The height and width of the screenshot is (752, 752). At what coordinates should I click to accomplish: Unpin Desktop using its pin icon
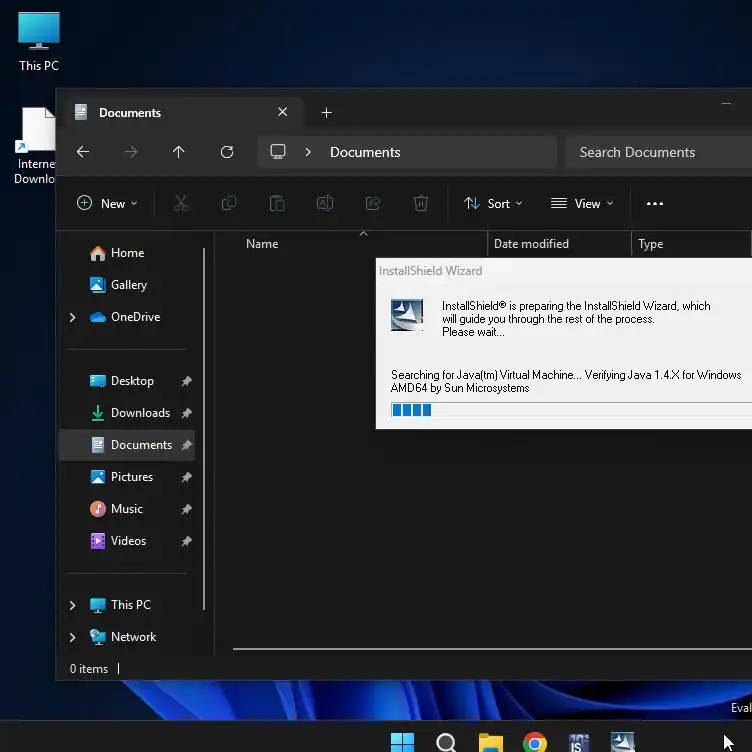[x=186, y=381]
